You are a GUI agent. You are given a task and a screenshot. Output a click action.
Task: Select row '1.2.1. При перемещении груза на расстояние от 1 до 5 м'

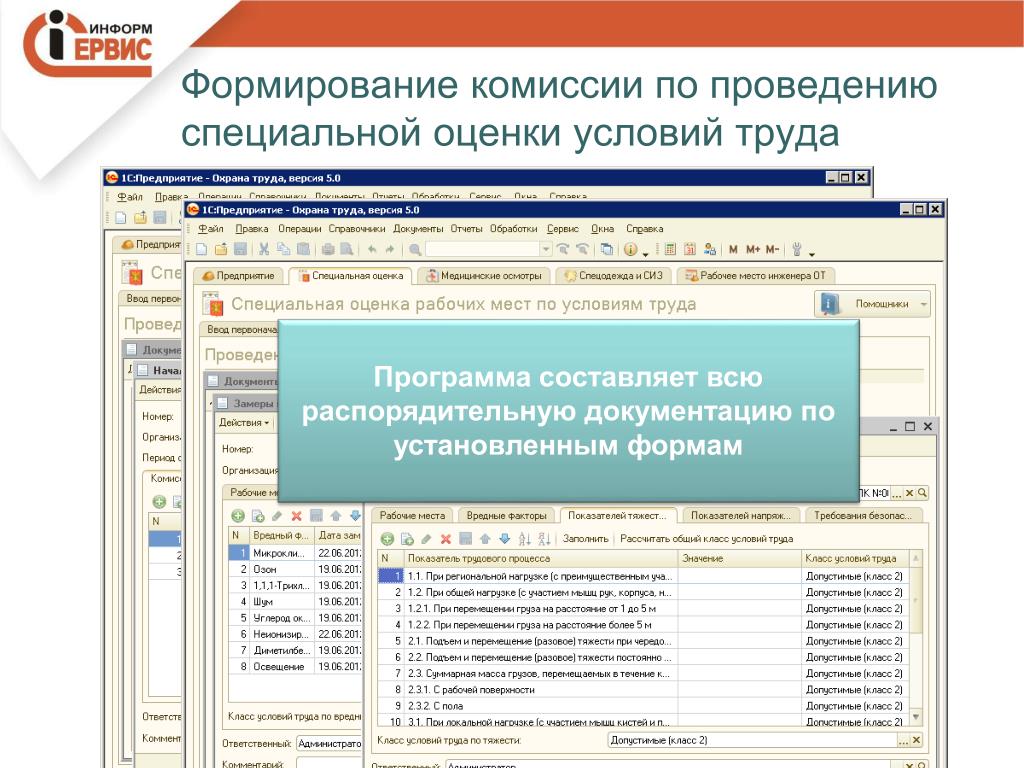pyautogui.click(x=643, y=609)
